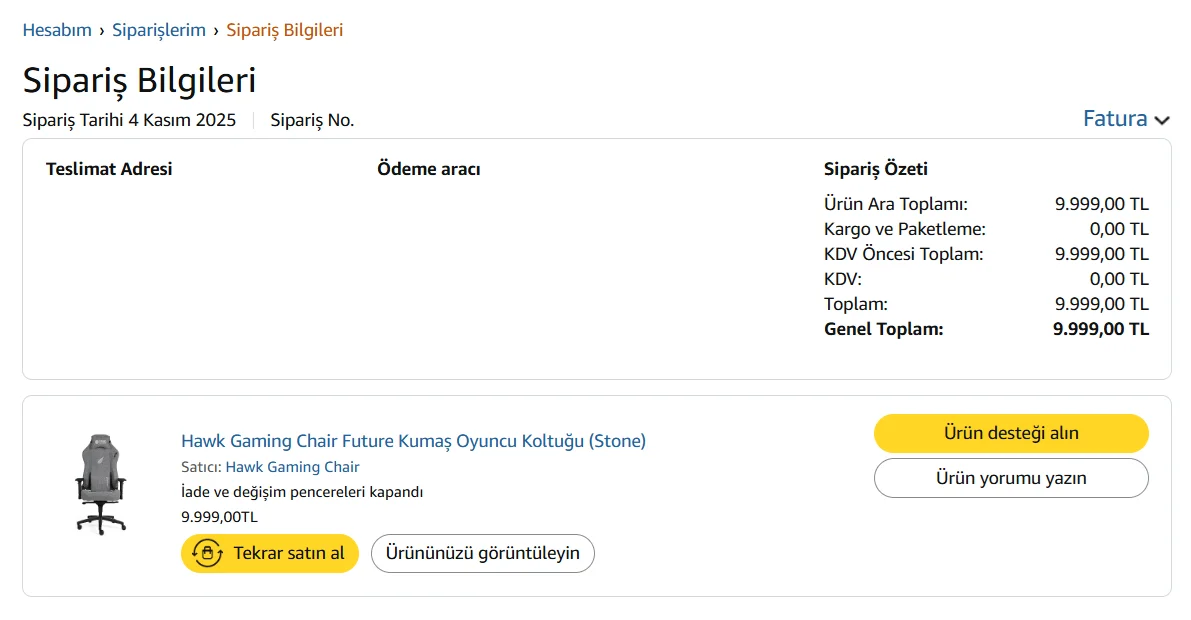
Task: Click the Sipariş No. label
Action: click(x=312, y=120)
